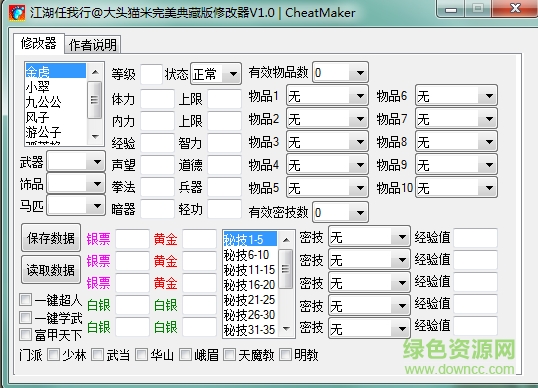Check the 明教 sect checkbox
538x388 pixels.
pos(285,355)
